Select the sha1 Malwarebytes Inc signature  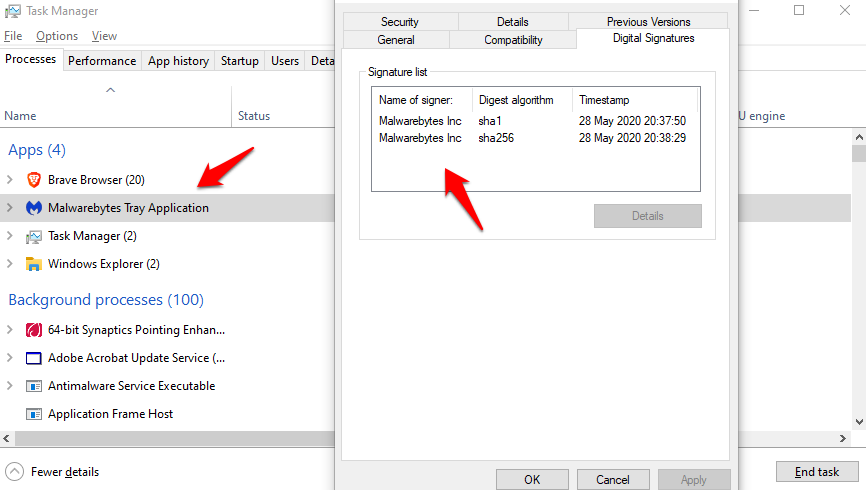click(535, 121)
